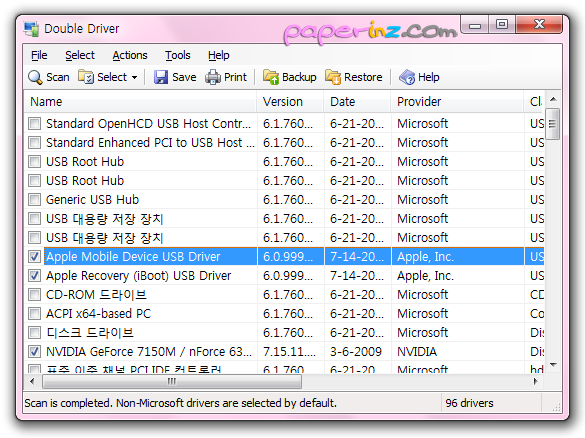Check the Generic USB Hub checkbox
Image resolution: width=585 pixels, height=438 pixels.
pos(34,200)
